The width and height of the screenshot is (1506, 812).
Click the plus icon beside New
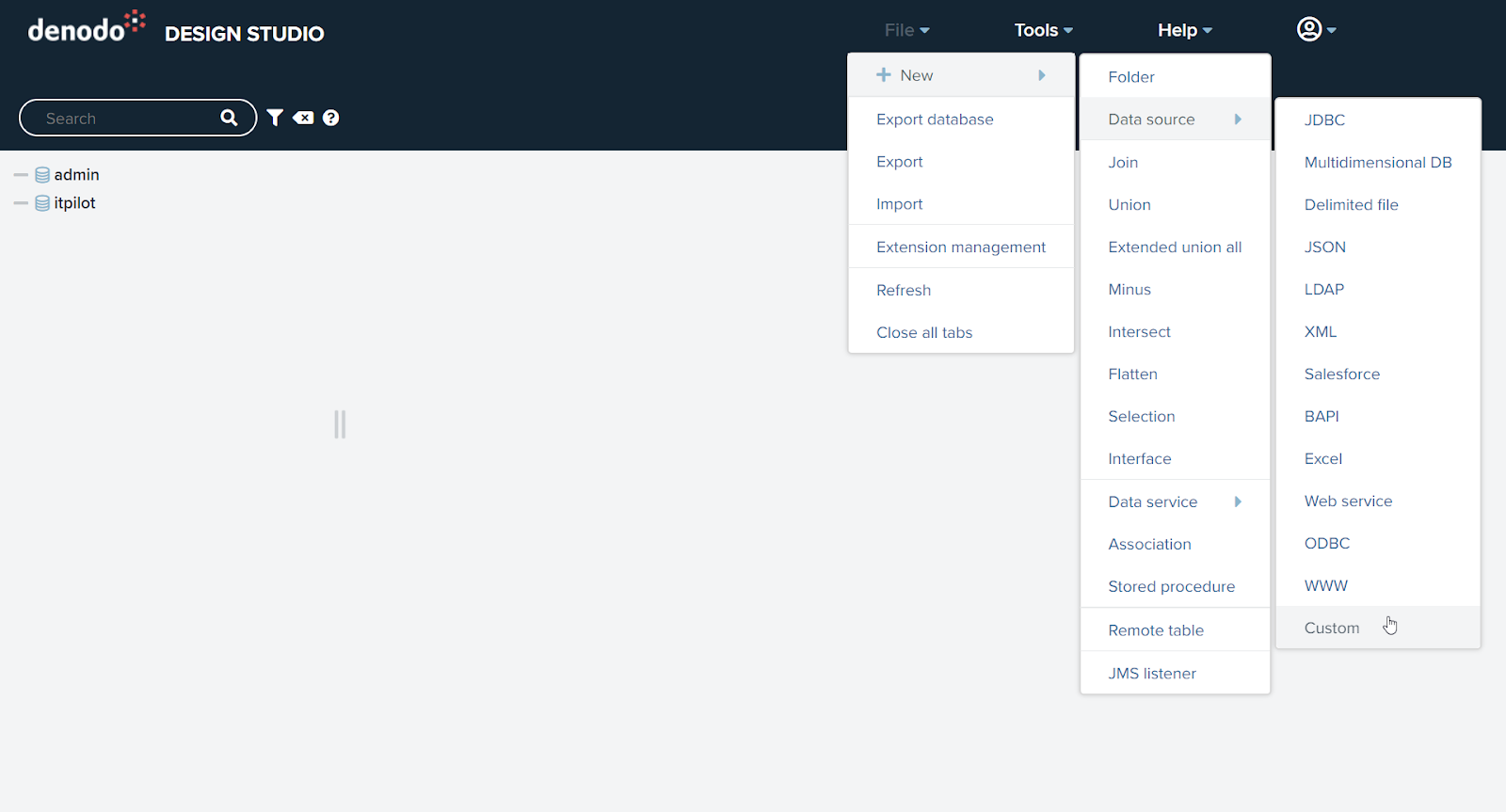click(883, 74)
